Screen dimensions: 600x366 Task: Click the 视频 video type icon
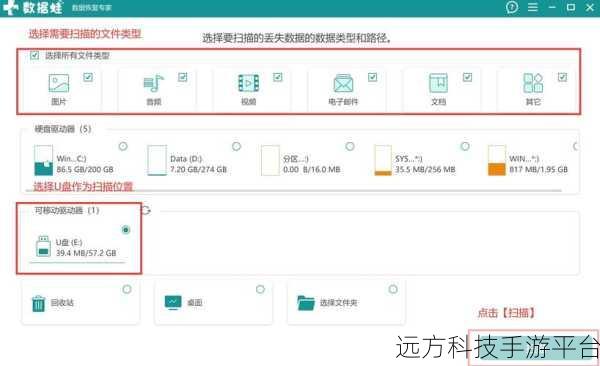click(248, 83)
